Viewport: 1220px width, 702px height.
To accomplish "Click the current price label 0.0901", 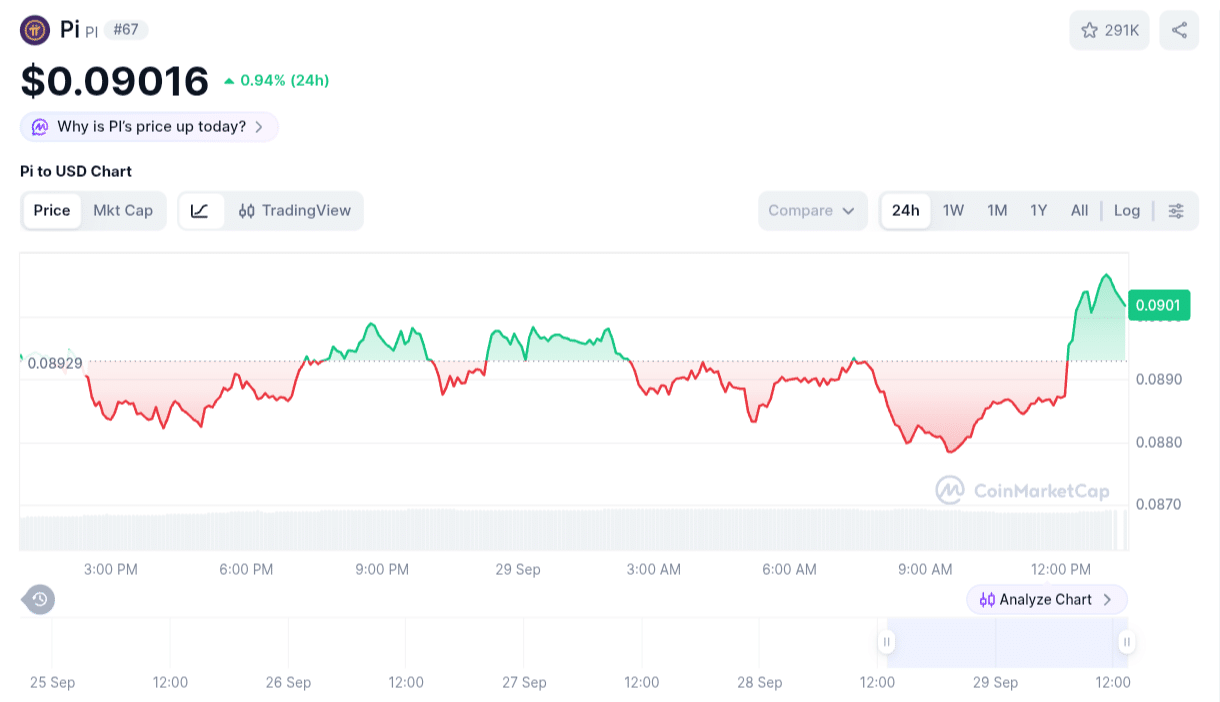I will (x=1159, y=306).
